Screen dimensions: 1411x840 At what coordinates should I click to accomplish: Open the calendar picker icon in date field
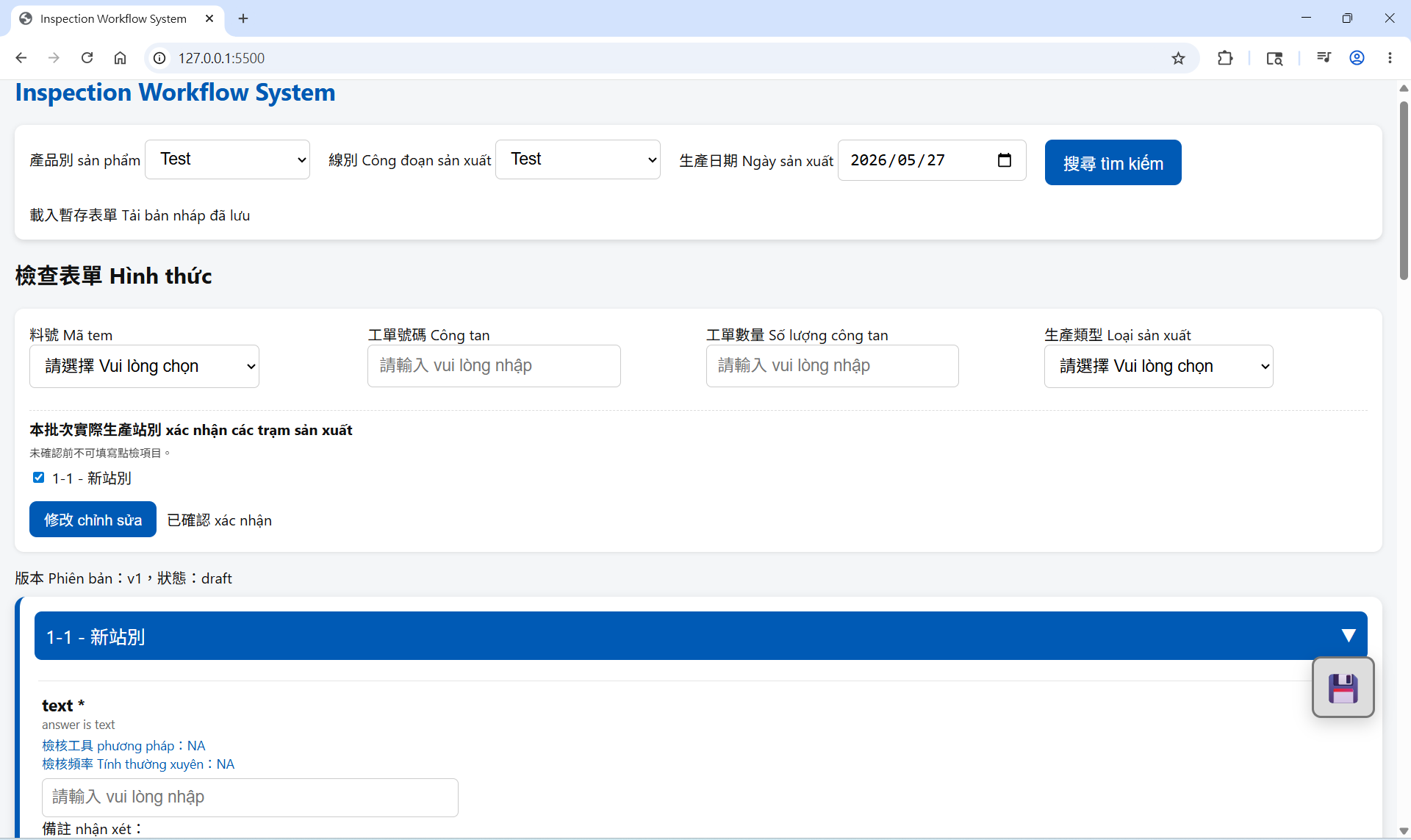[x=1004, y=160]
